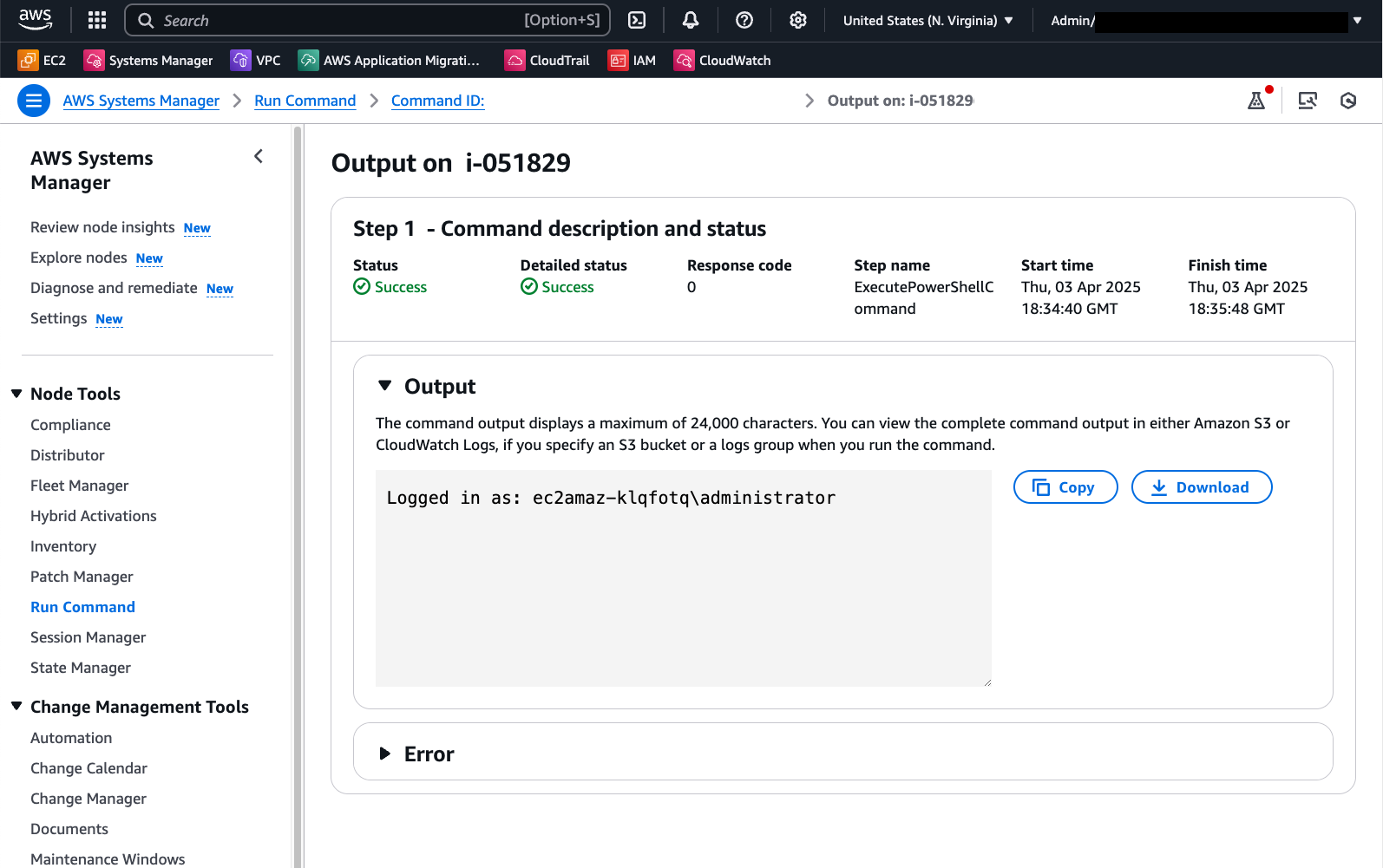Click the monitor icon in breadcrumb bar

tap(1308, 101)
